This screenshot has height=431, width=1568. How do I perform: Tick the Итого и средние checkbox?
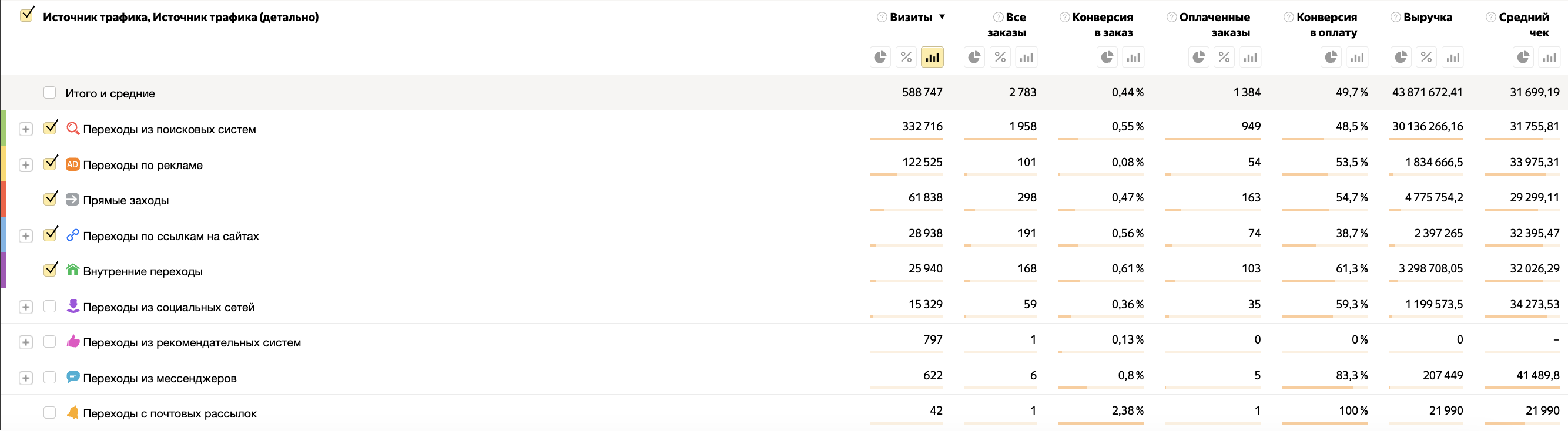(x=50, y=92)
